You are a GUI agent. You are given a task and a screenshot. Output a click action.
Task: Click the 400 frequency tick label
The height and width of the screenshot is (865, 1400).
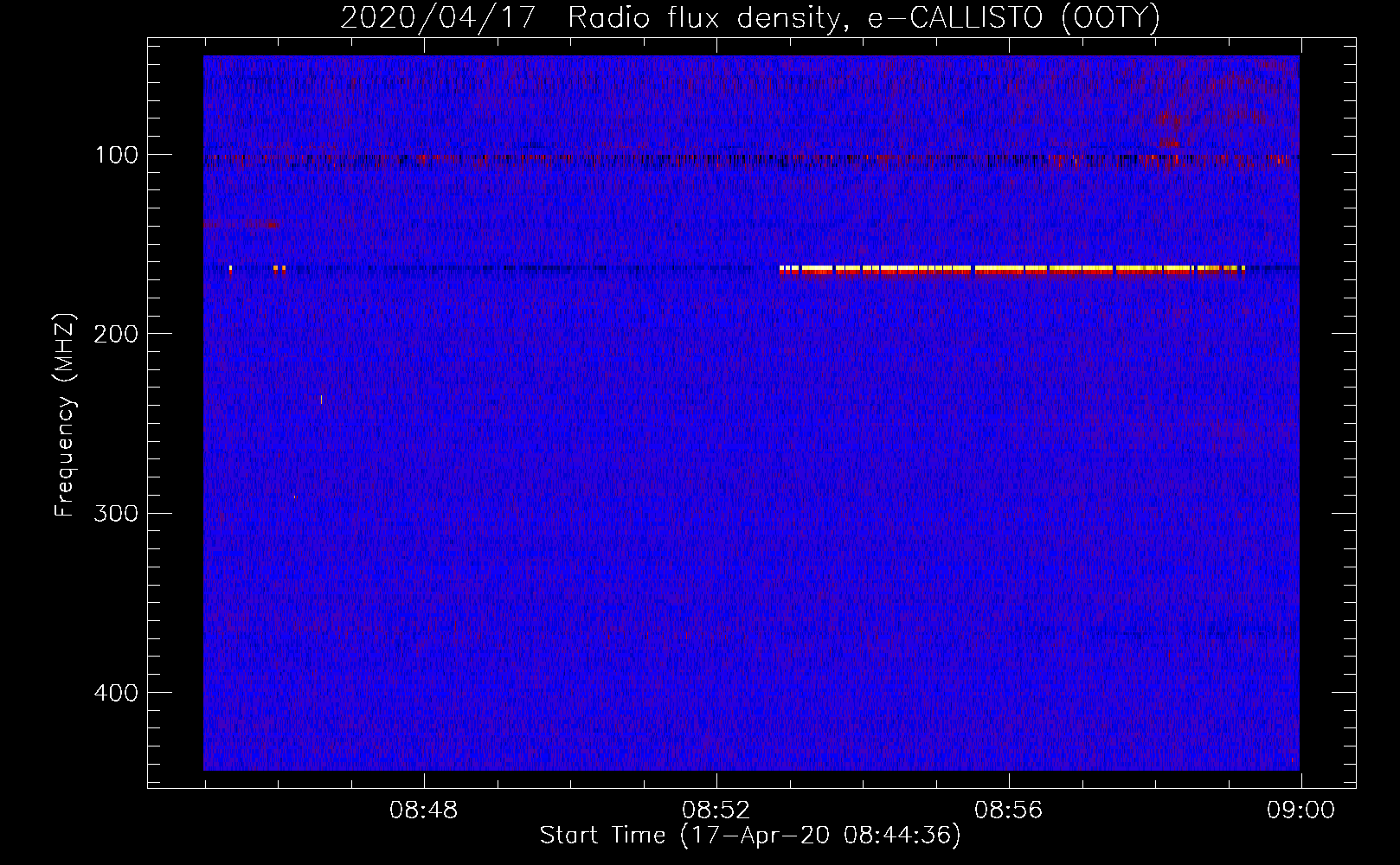pyautogui.click(x=117, y=693)
